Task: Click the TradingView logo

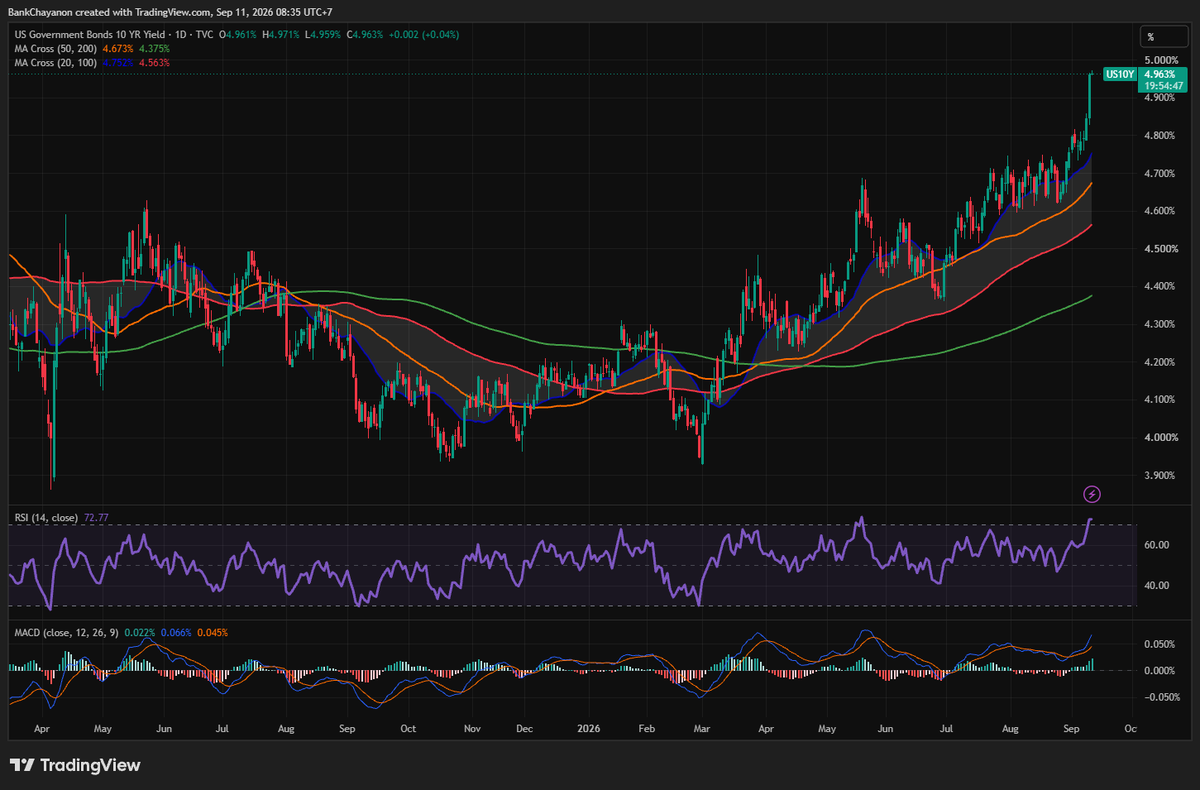Action: 75,765
